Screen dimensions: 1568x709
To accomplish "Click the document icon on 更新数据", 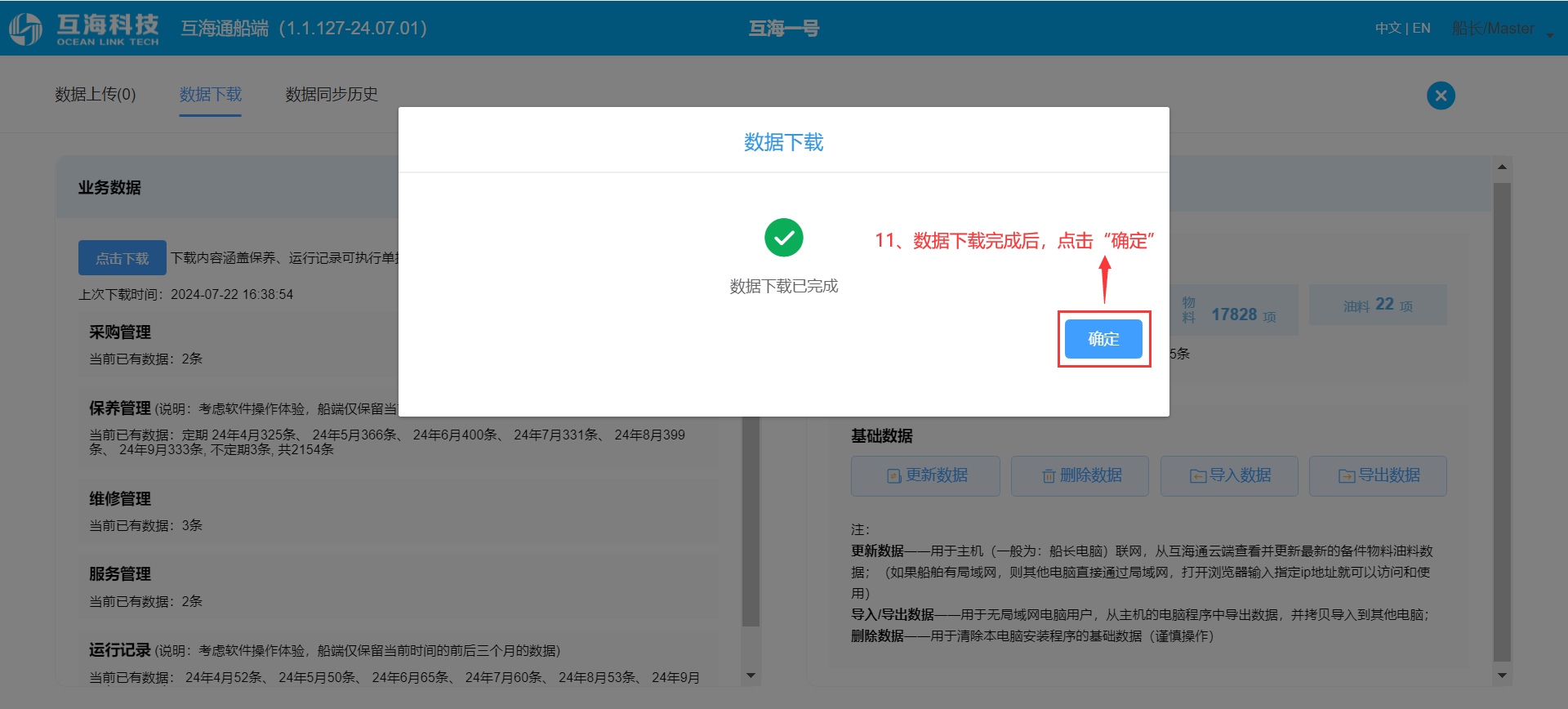I will 894,476.
